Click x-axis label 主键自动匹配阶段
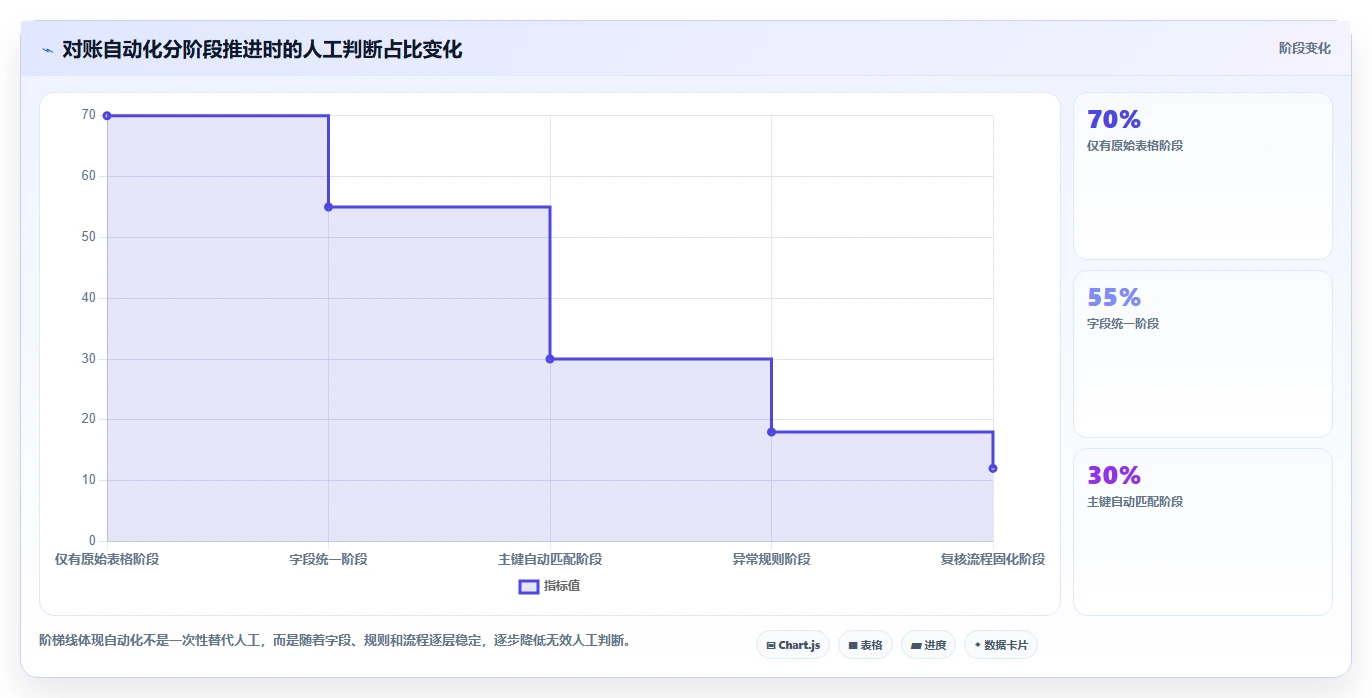The image size is (1372, 698). [x=550, y=559]
